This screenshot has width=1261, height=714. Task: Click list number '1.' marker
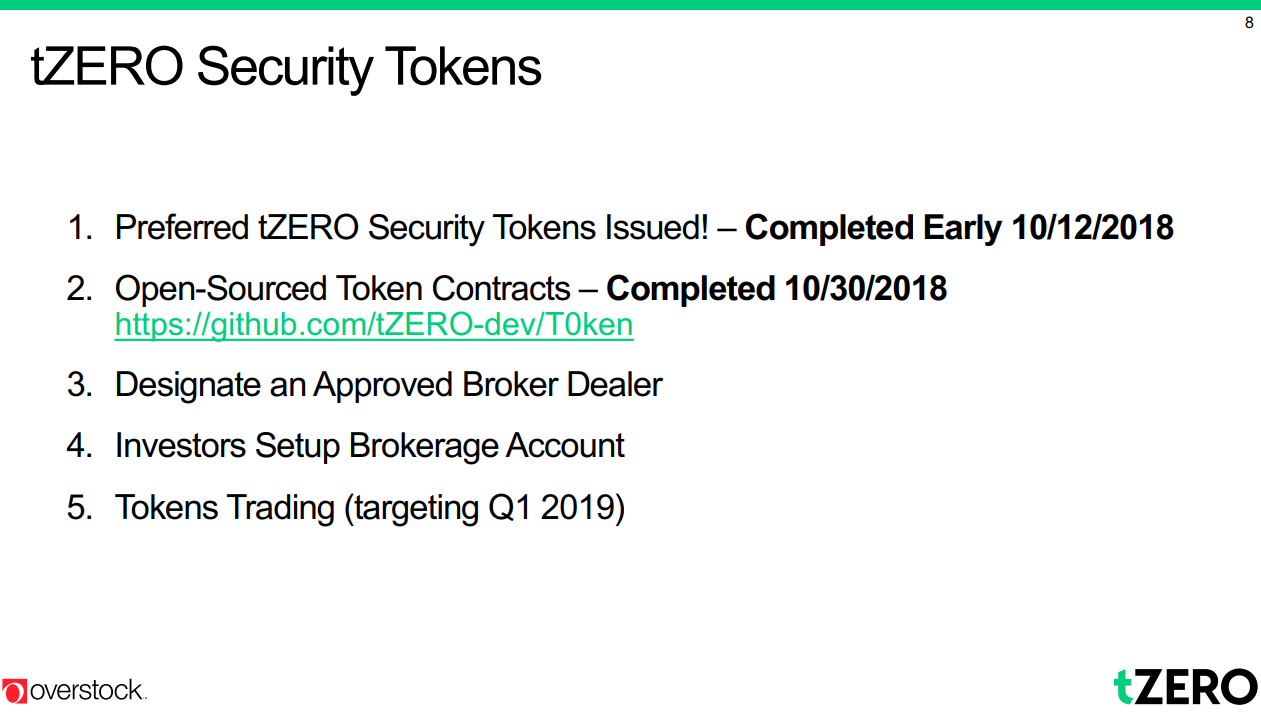[80, 228]
